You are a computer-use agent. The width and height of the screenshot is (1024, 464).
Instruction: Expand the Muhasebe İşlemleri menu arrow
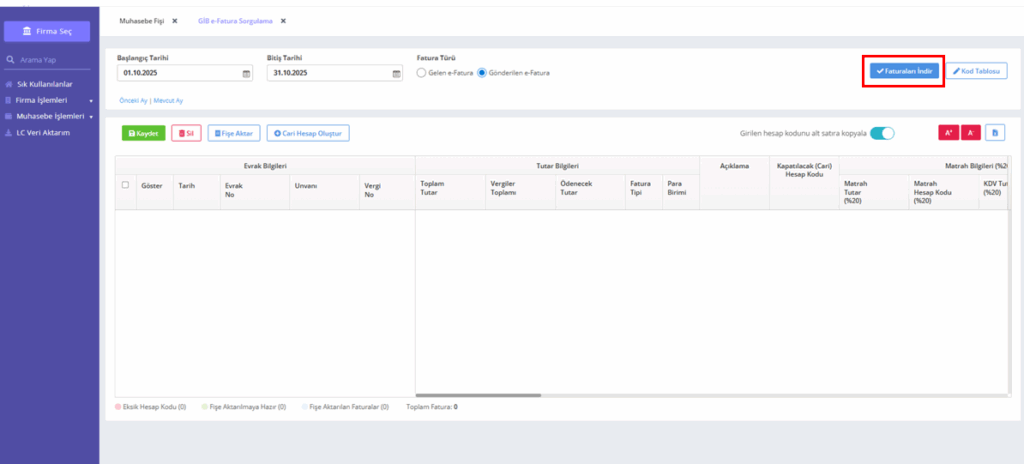91,117
